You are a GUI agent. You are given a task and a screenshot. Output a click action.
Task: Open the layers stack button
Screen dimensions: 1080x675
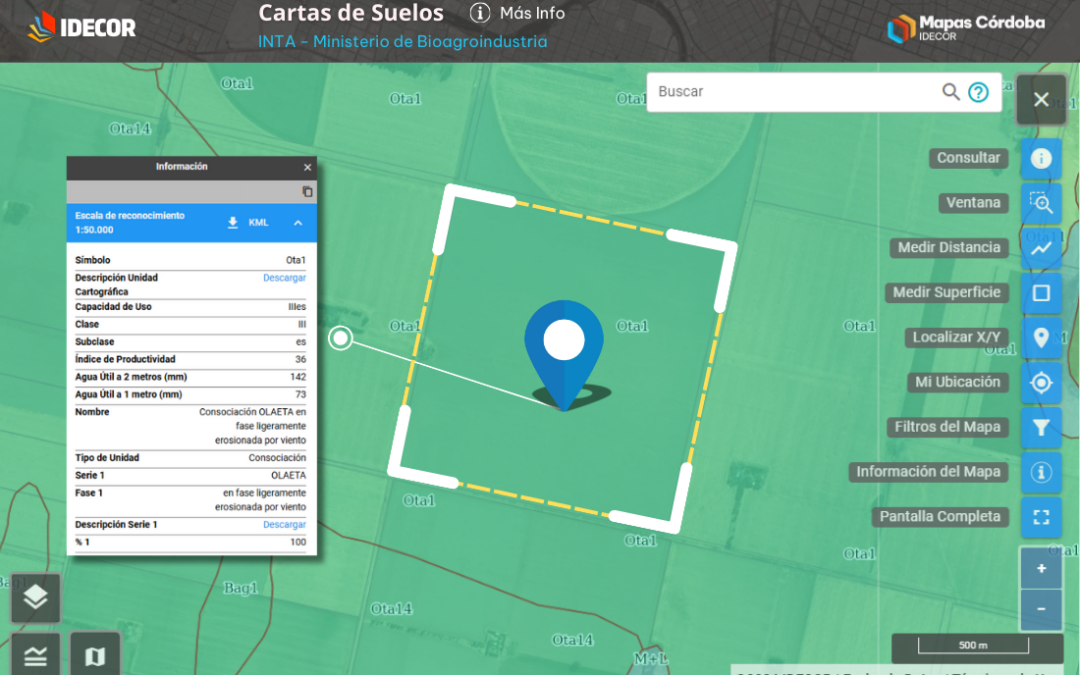click(35, 598)
